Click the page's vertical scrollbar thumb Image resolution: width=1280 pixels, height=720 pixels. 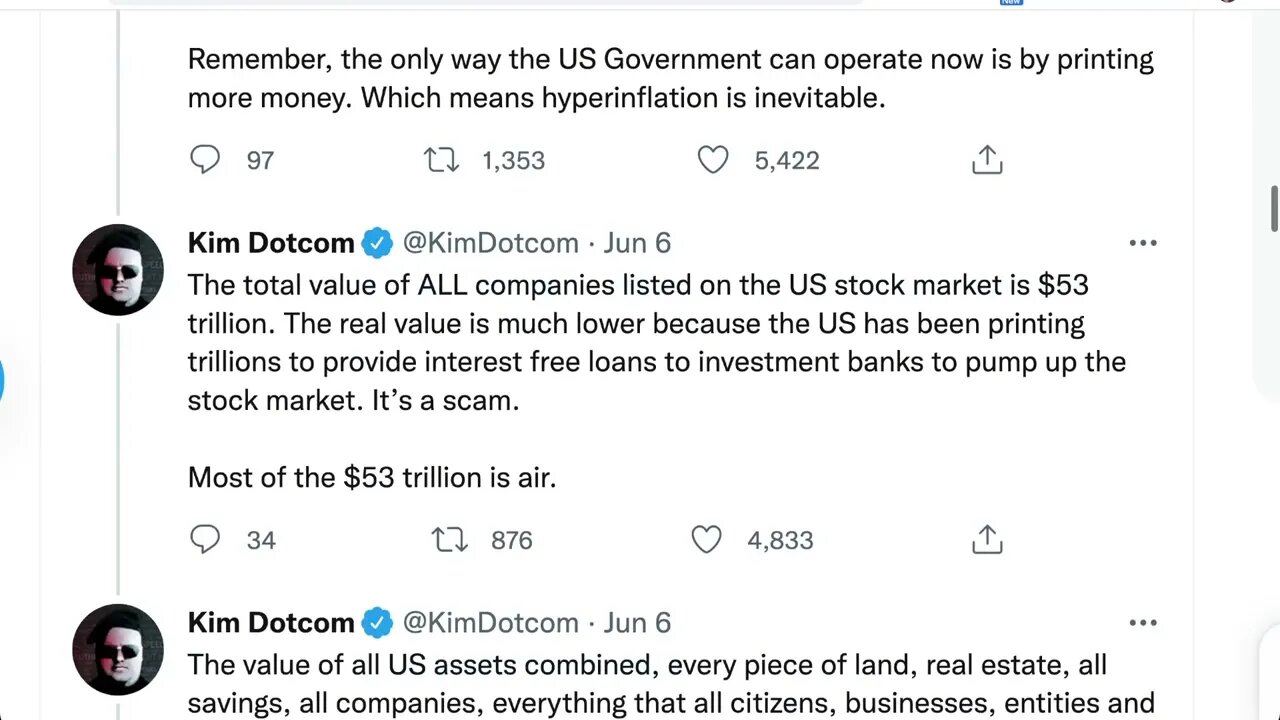(1274, 207)
